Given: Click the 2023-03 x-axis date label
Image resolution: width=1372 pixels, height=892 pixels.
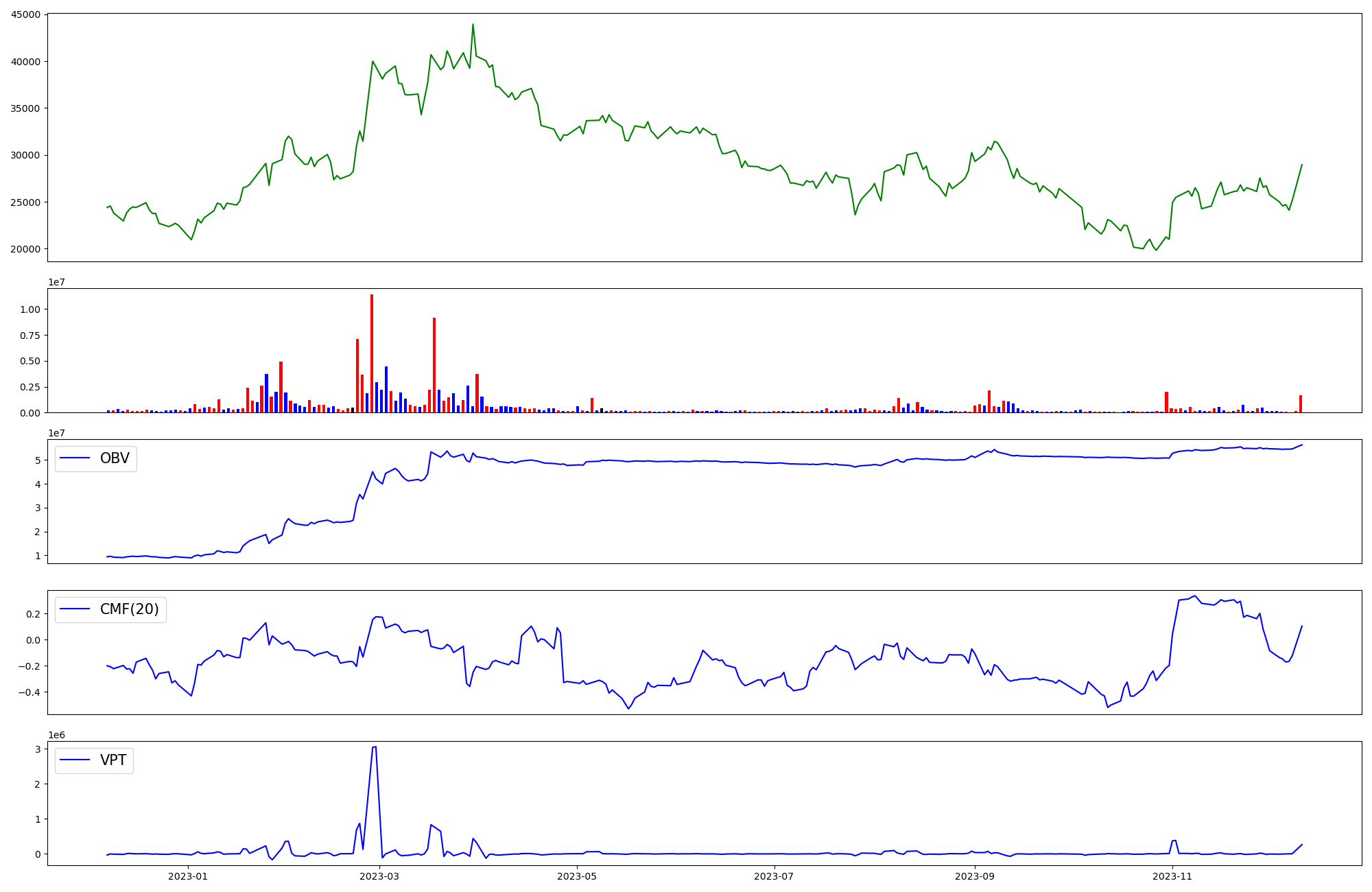Looking at the screenshot, I should click(379, 876).
